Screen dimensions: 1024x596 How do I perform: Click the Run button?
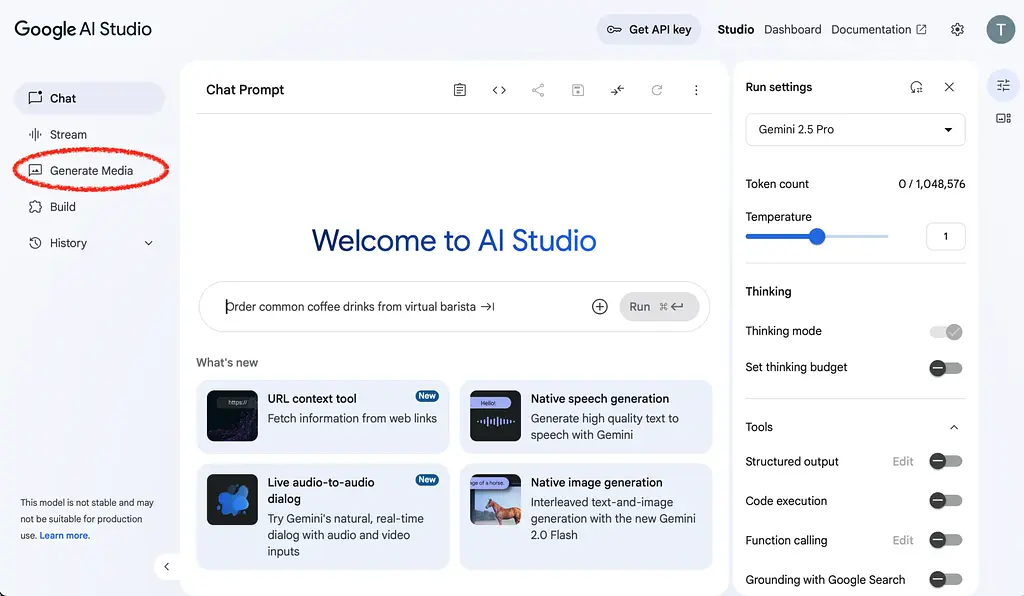(639, 306)
